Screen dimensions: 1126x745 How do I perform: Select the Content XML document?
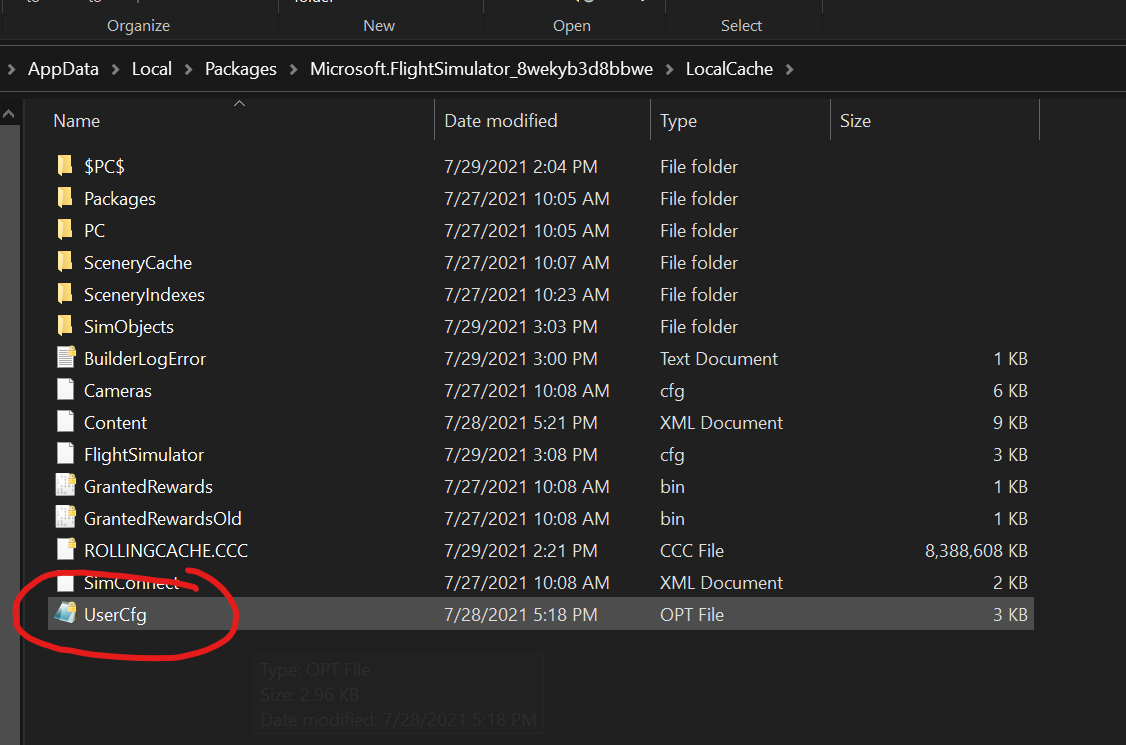pos(115,422)
